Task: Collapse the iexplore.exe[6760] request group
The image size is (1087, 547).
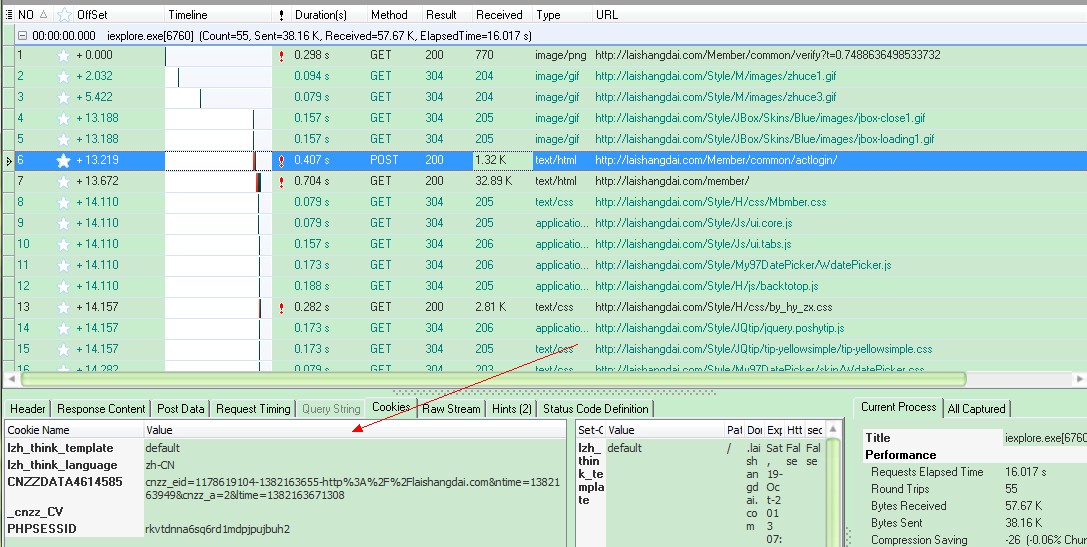Action: 23,36
